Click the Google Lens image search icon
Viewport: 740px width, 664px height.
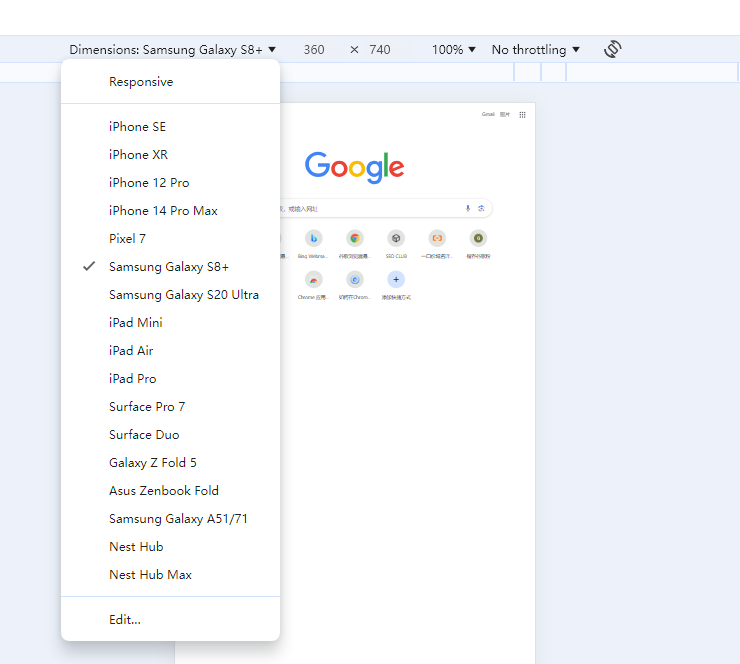(481, 208)
